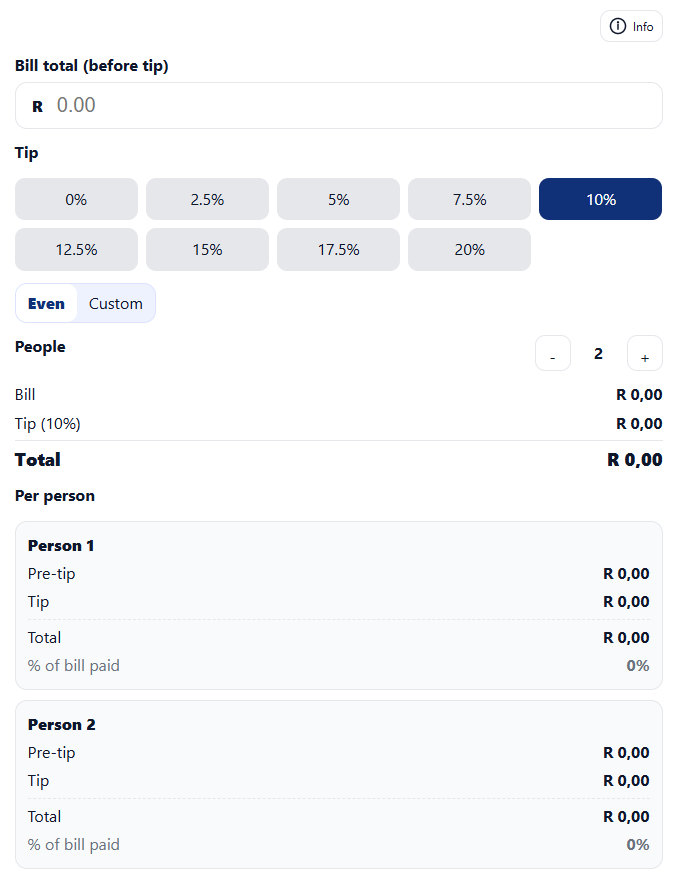Apply a 5% tip
The width and height of the screenshot is (675, 882).
click(338, 199)
